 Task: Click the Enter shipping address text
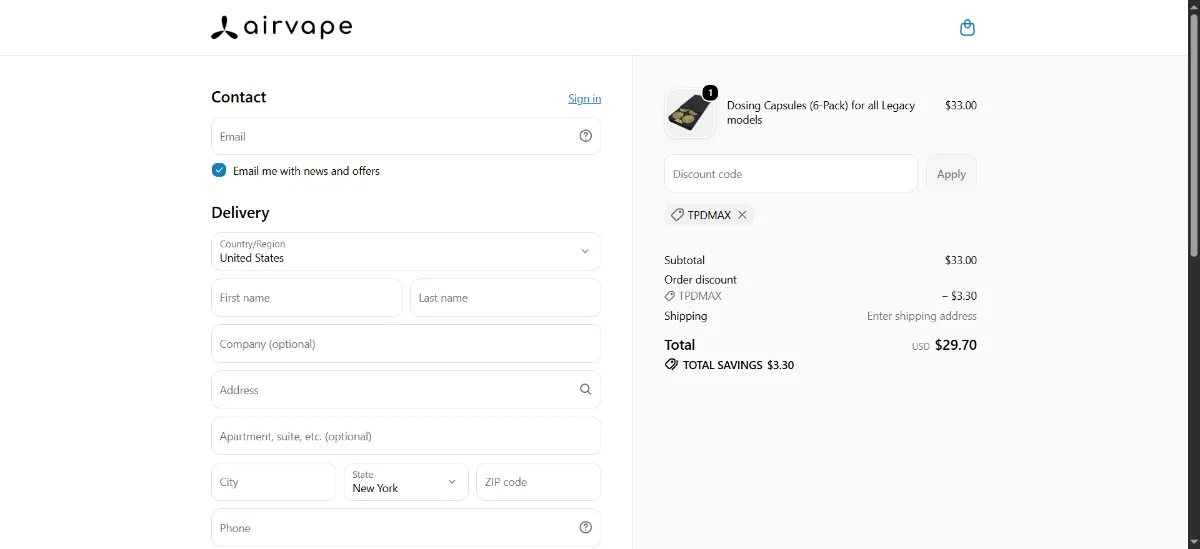pos(922,316)
